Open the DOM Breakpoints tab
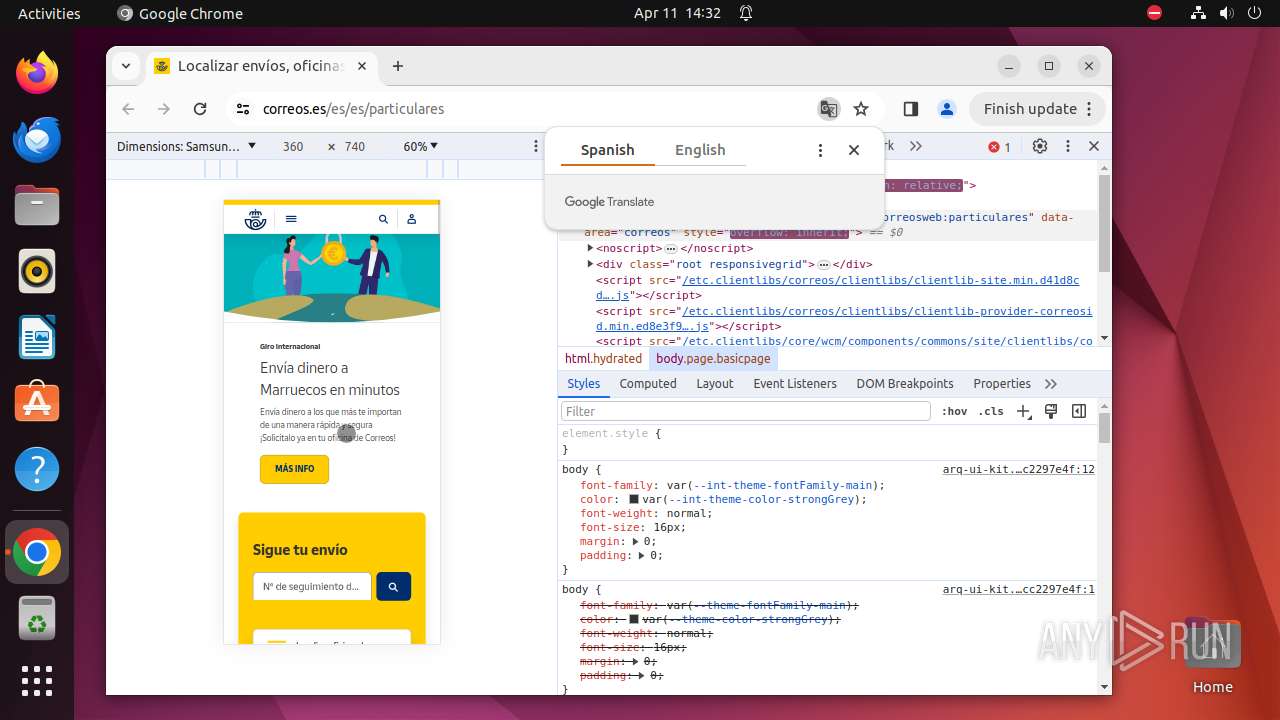1280x720 pixels. (x=905, y=384)
